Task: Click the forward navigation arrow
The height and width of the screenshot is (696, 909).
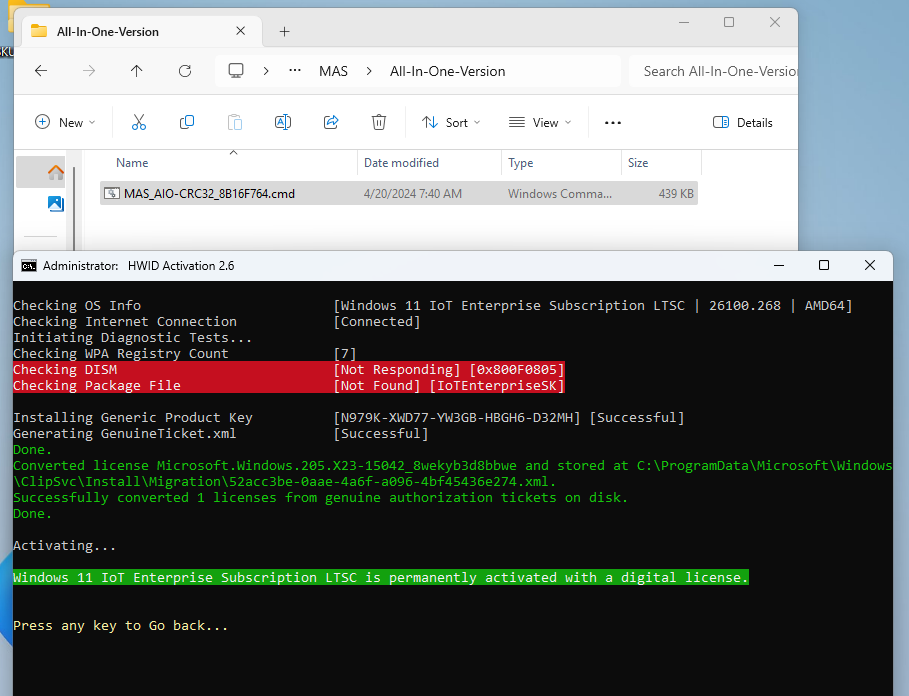Action: tap(89, 71)
